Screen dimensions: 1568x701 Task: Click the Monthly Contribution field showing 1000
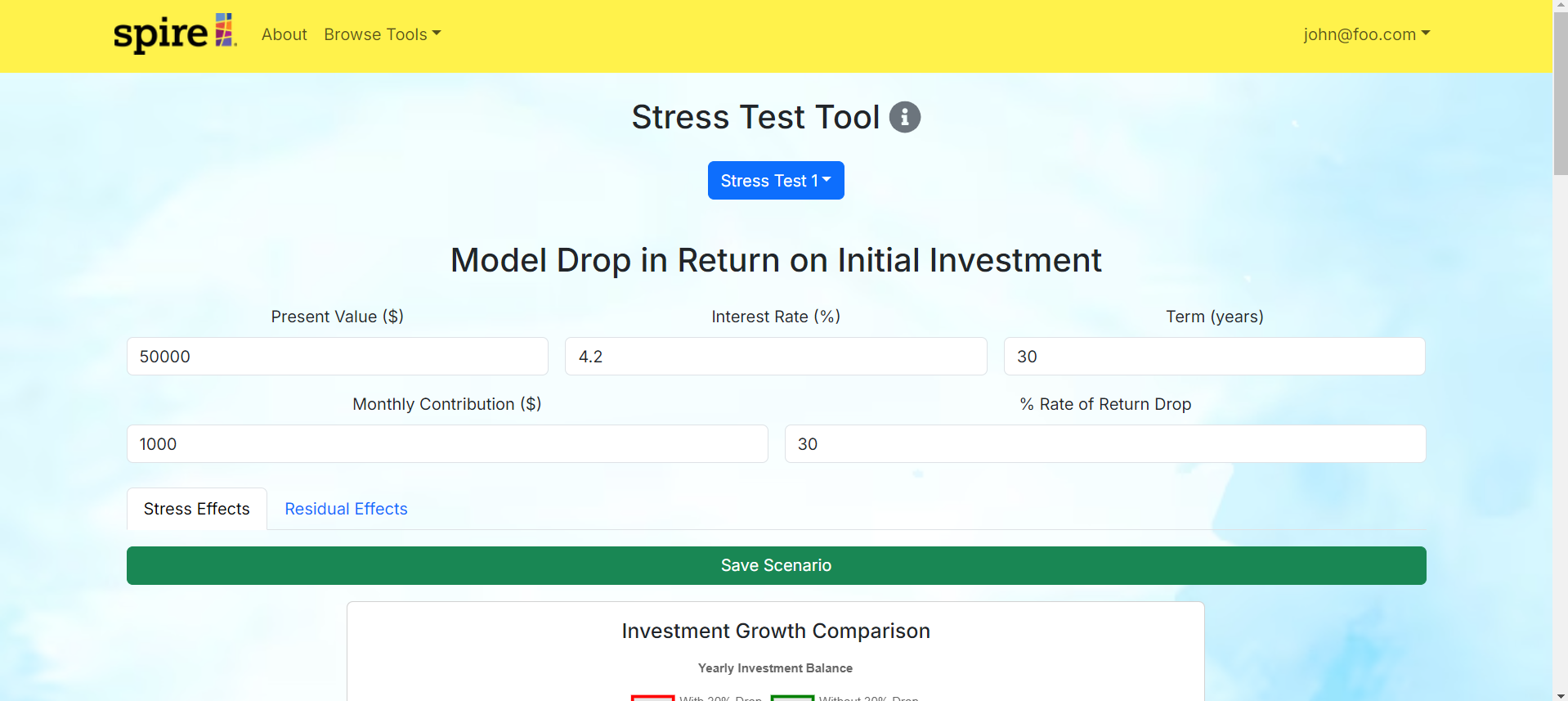pyautogui.click(x=447, y=444)
